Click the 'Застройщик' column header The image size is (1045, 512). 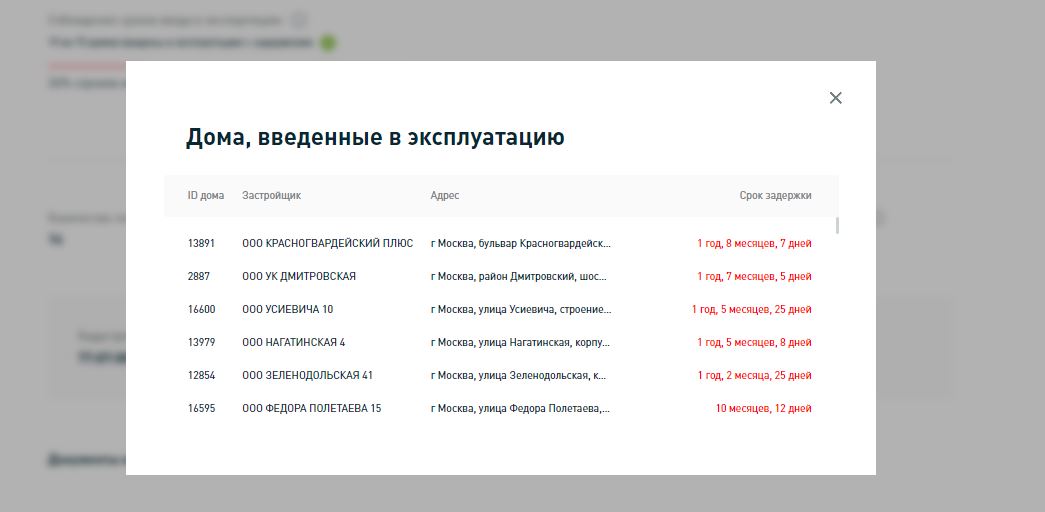point(271,196)
